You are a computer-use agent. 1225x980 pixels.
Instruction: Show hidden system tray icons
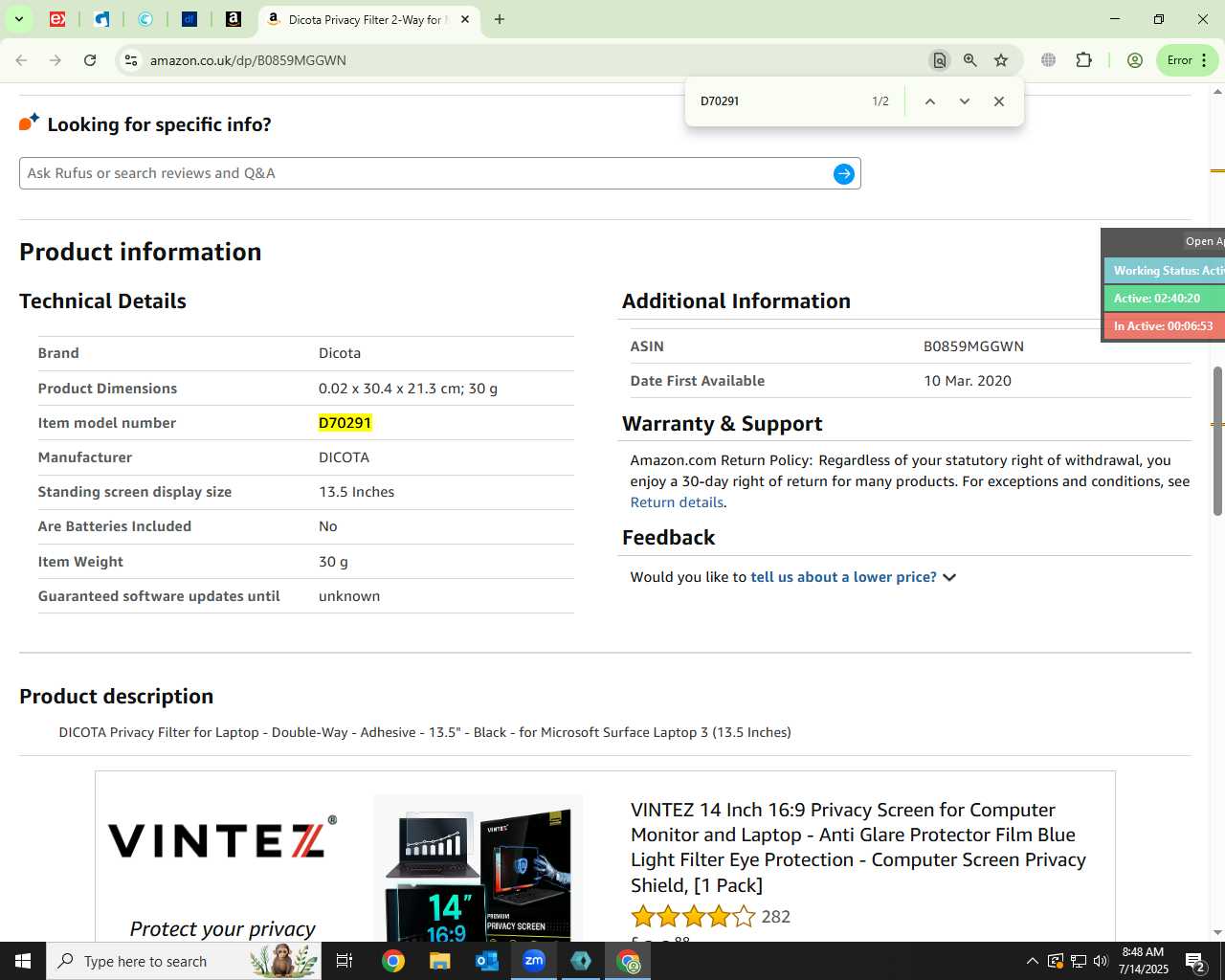pos(1032,961)
